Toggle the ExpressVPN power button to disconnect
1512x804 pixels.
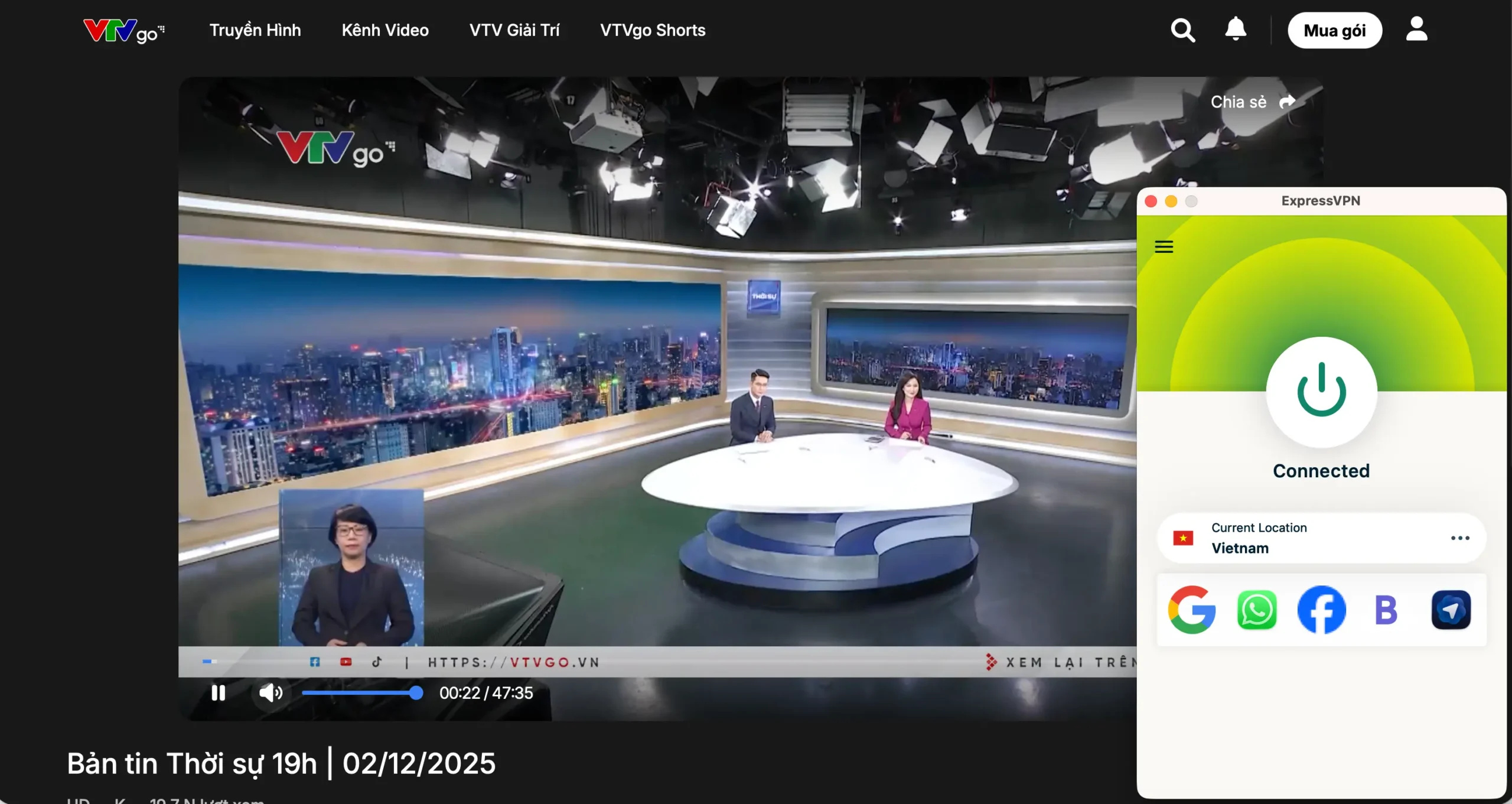1322,390
